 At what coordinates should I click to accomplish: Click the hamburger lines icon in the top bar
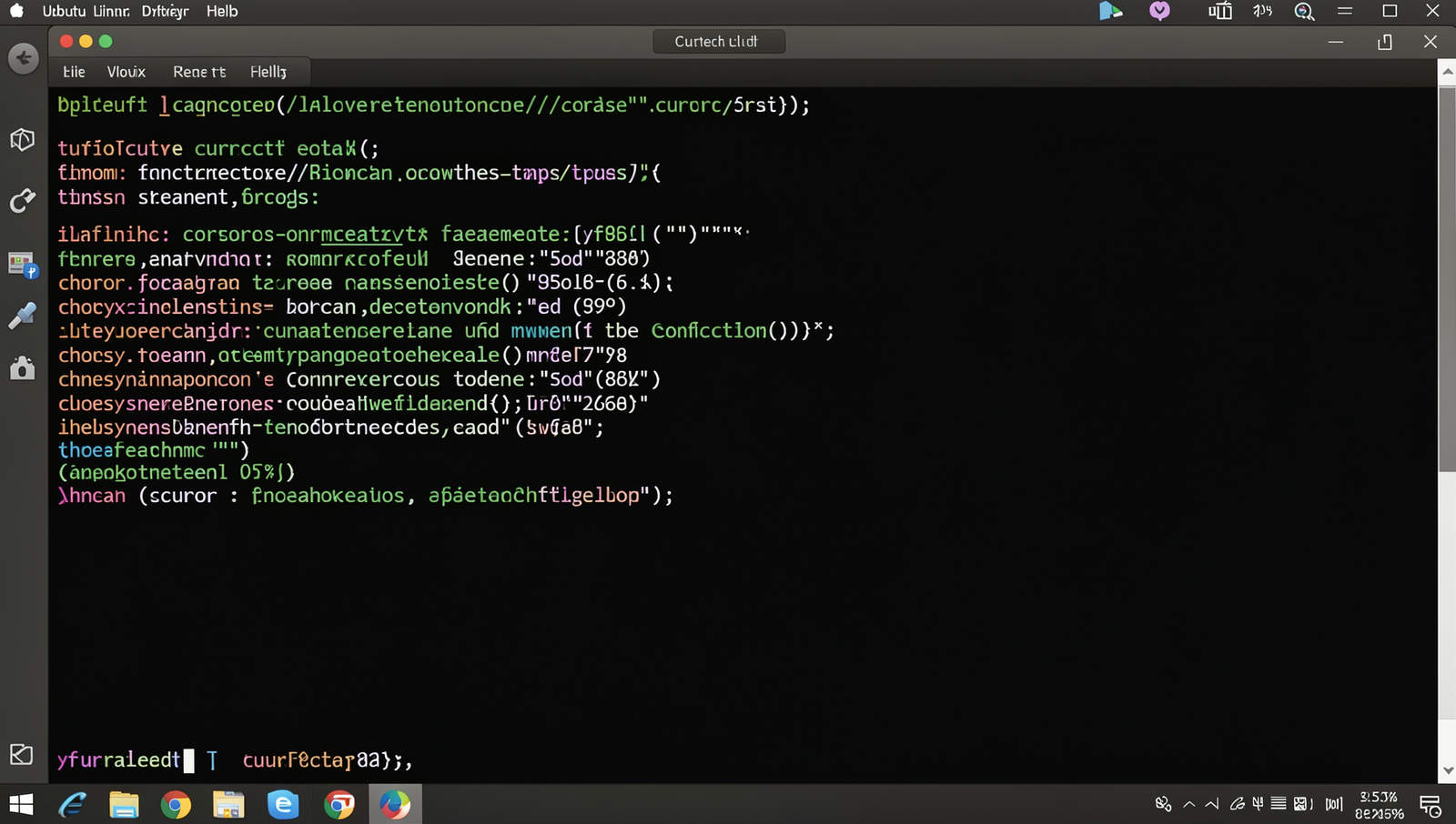pyautogui.click(x=1345, y=11)
